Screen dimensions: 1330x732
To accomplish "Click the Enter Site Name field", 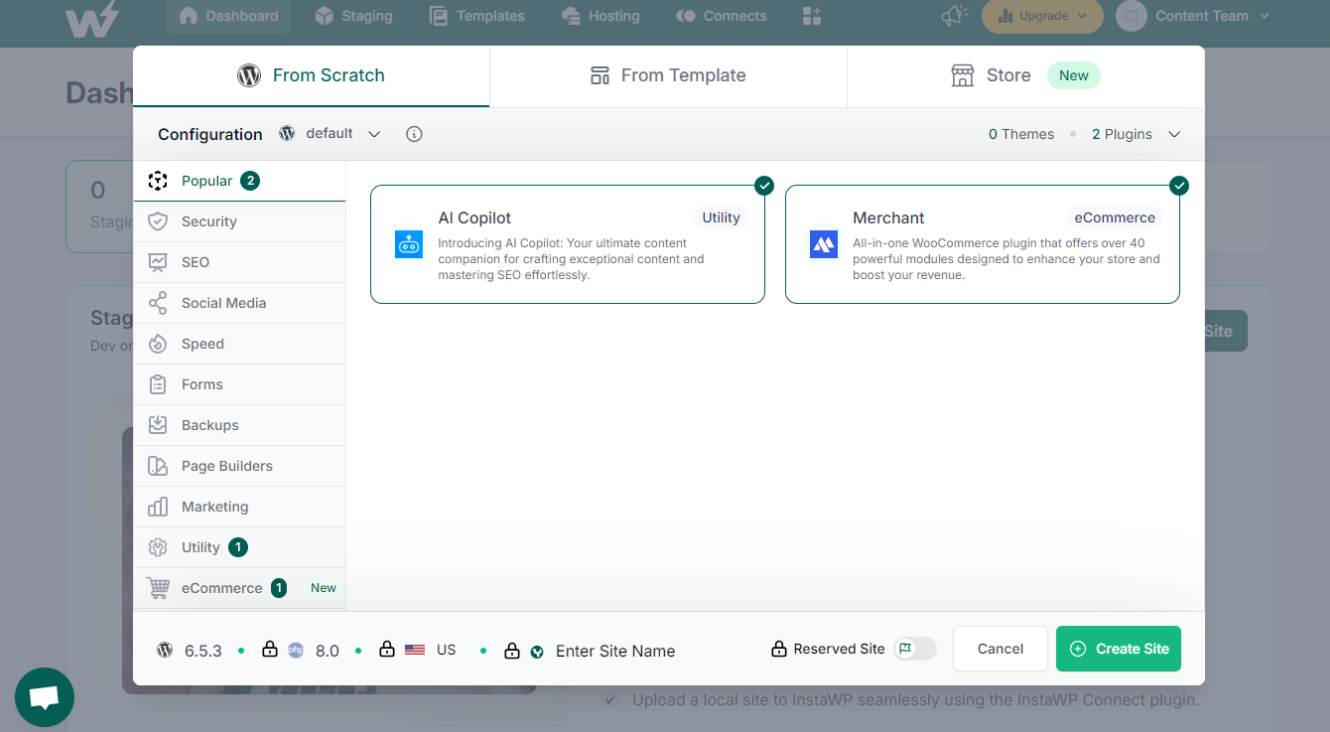I will coord(615,651).
